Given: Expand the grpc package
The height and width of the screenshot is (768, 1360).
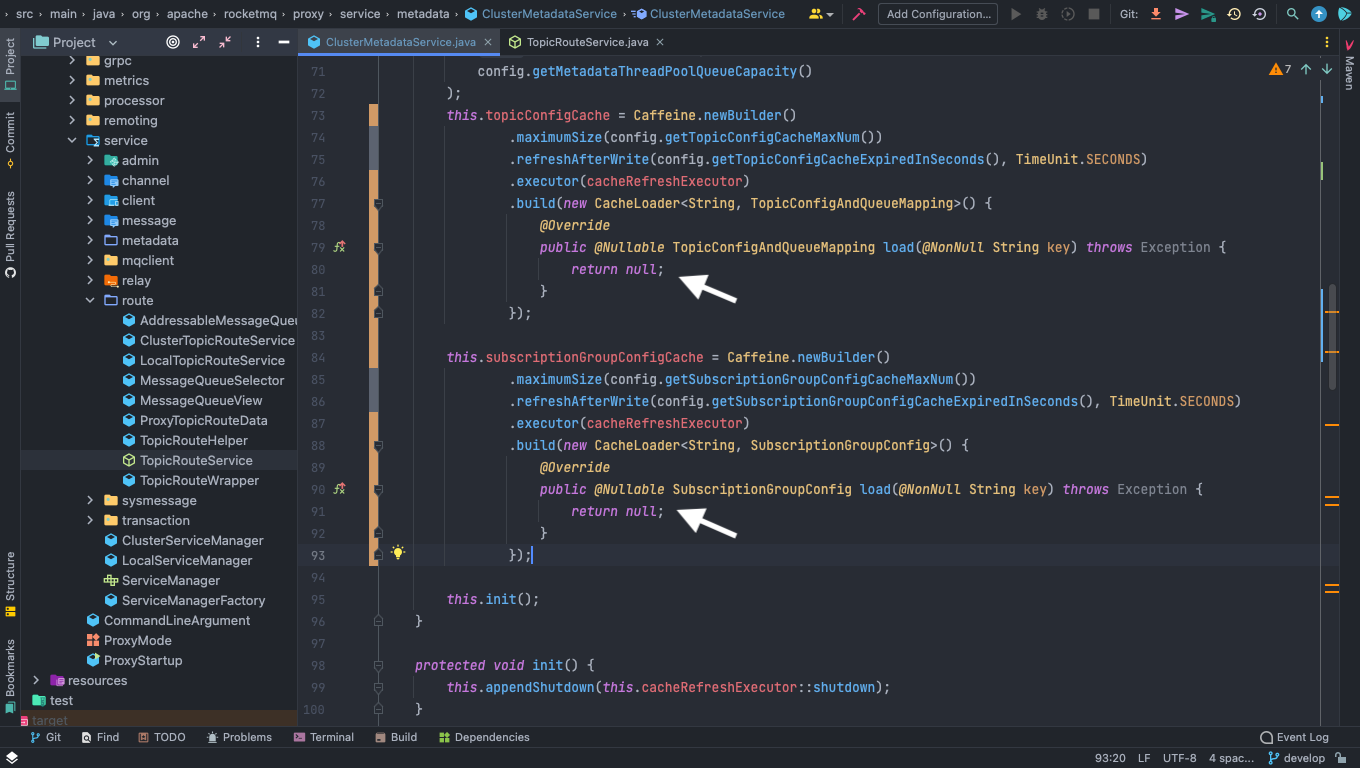Looking at the screenshot, I should [x=70, y=60].
